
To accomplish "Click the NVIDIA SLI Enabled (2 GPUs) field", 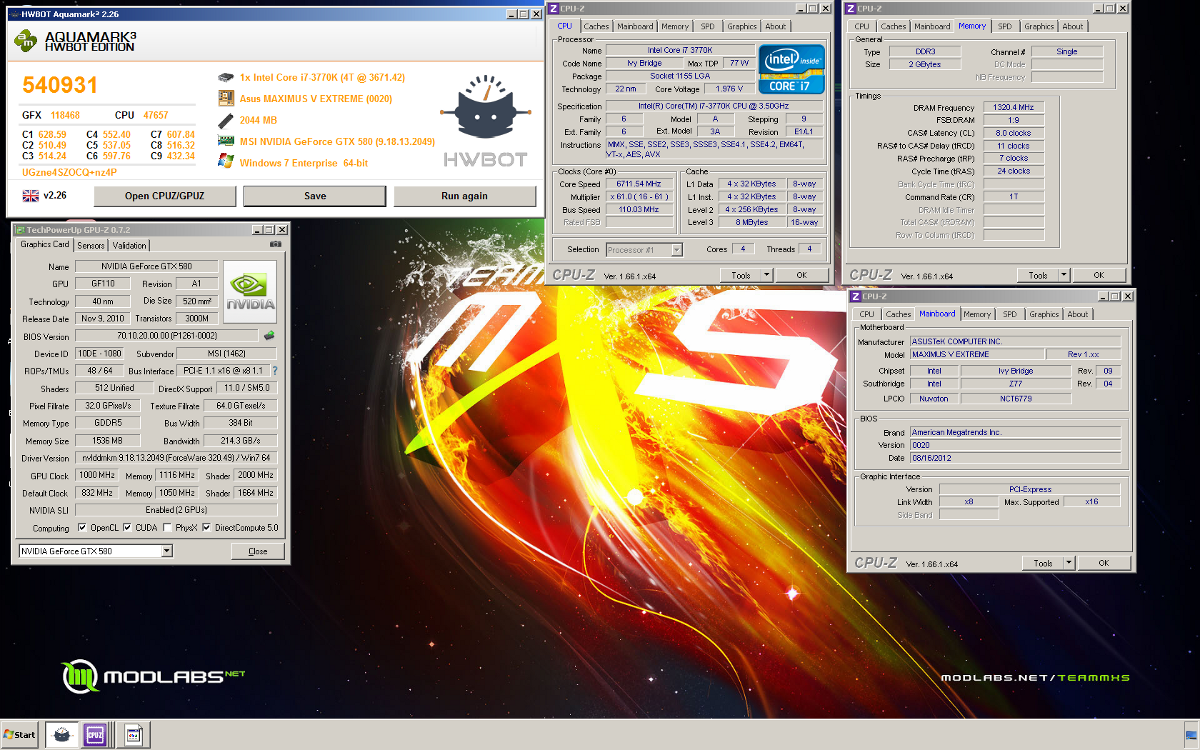I will [175, 510].
